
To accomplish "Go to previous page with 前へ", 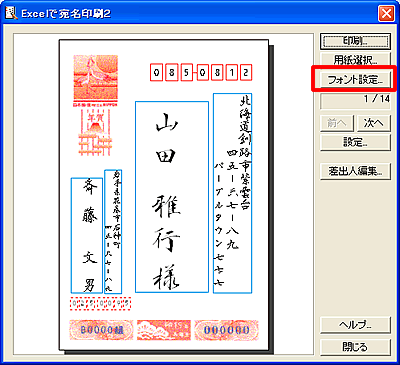I will coord(337,123).
